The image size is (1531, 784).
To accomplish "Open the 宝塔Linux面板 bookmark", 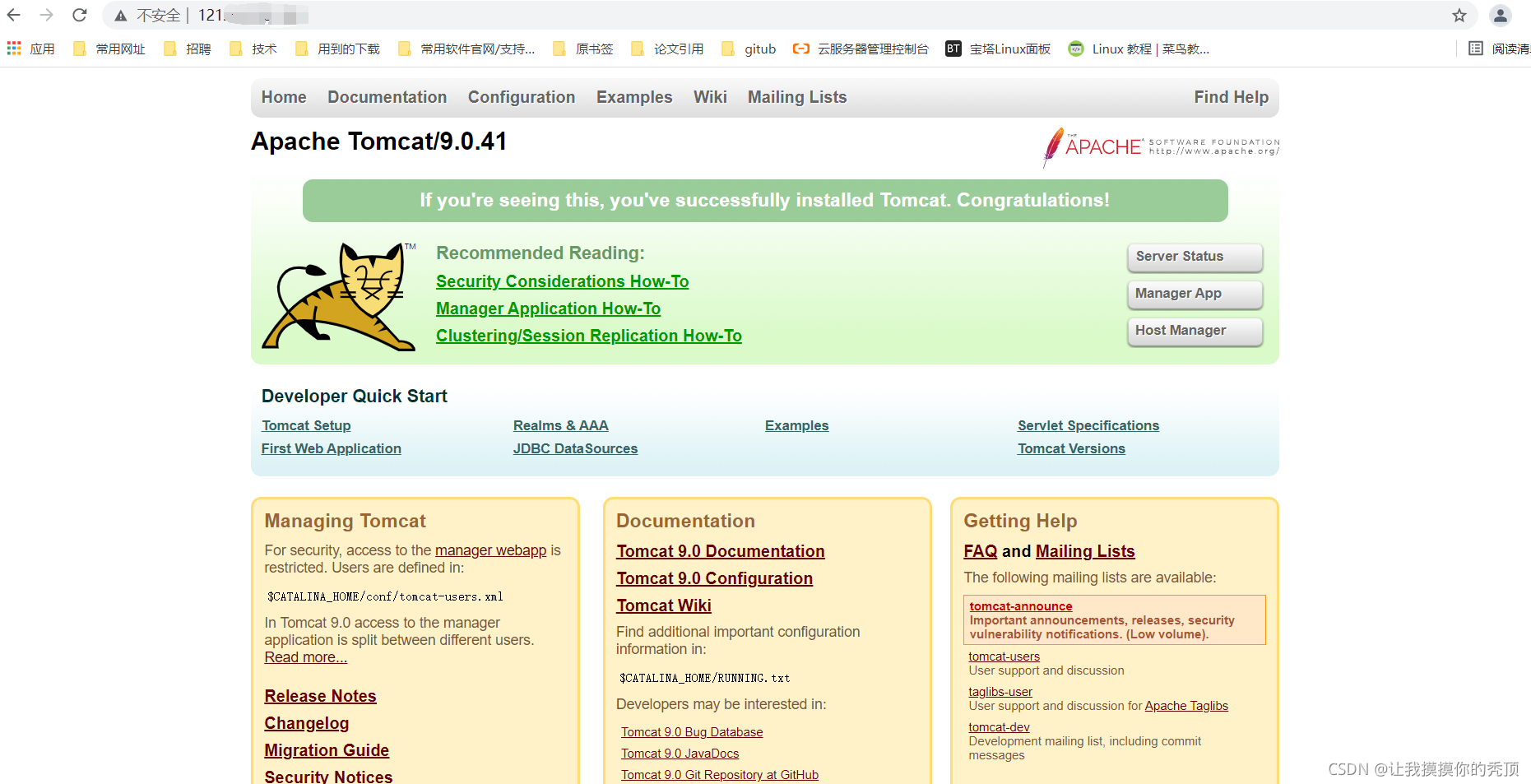I will coord(998,49).
